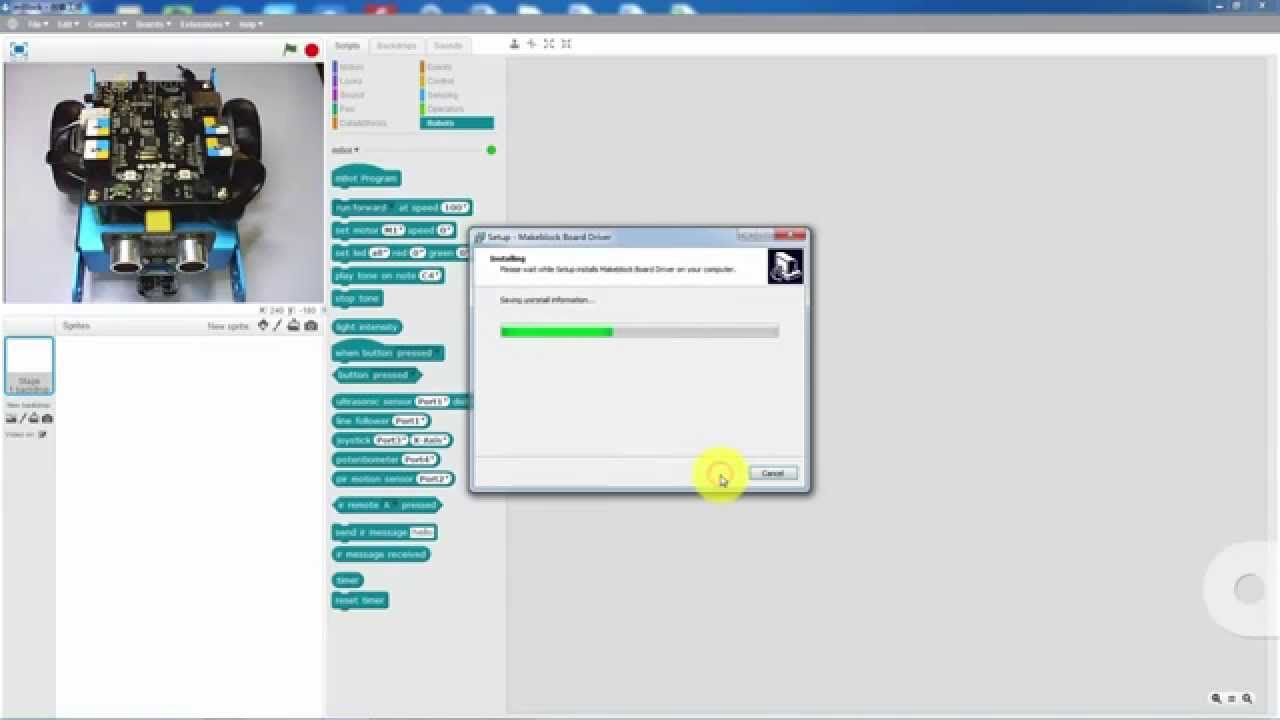Cancel the Makeblock Board Driver setup
This screenshot has height=720, width=1280.
pos(773,473)
